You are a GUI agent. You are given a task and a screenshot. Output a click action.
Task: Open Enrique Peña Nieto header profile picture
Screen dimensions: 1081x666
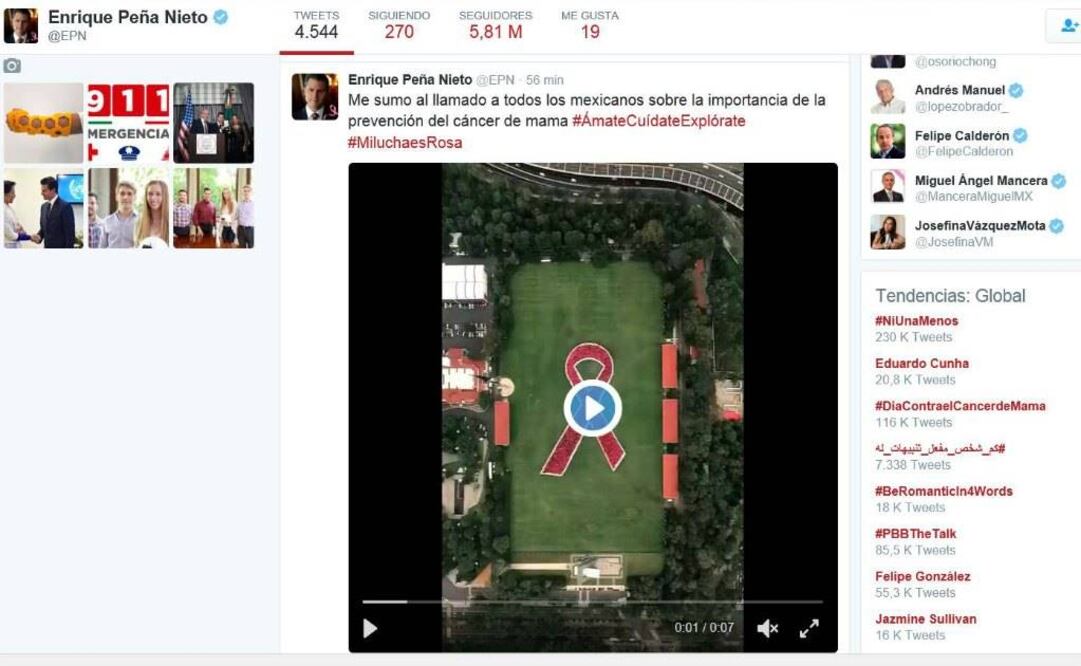pyautogui.click(x=21, y=26)
